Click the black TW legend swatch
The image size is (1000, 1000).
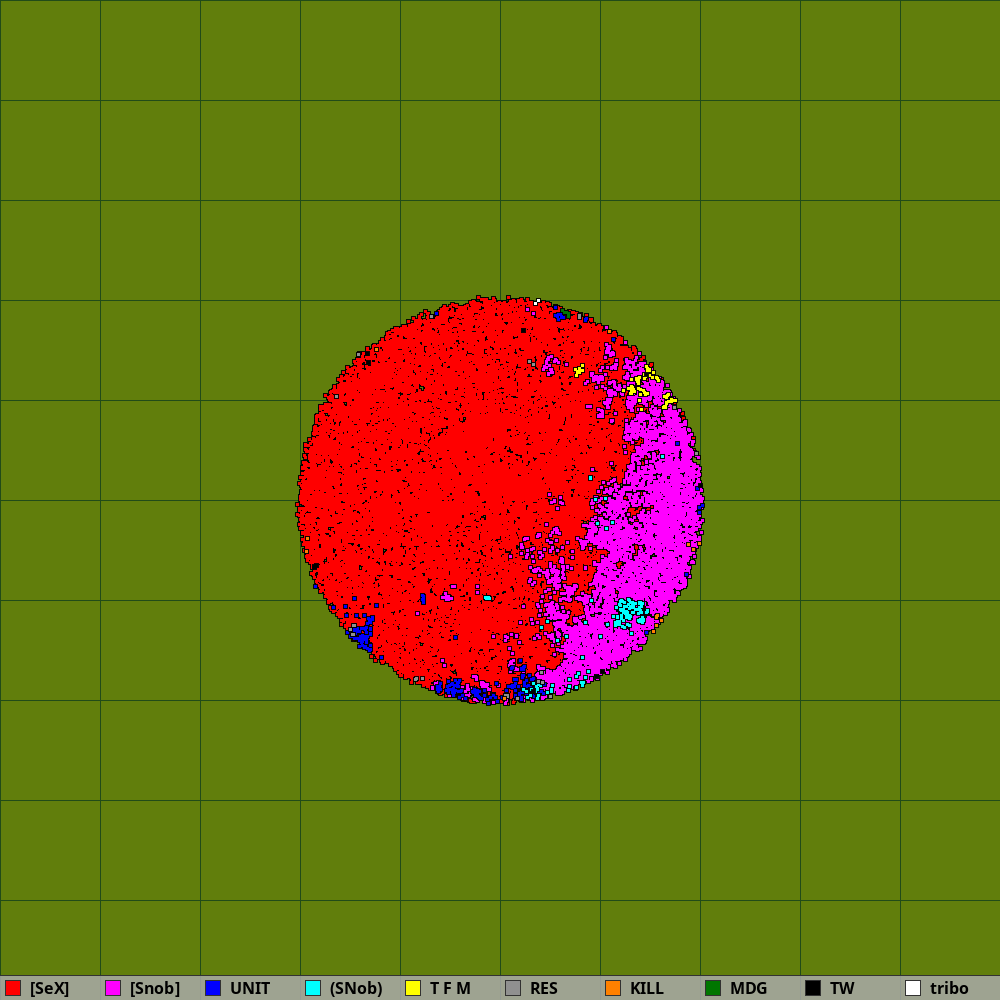tap(813, 988)
